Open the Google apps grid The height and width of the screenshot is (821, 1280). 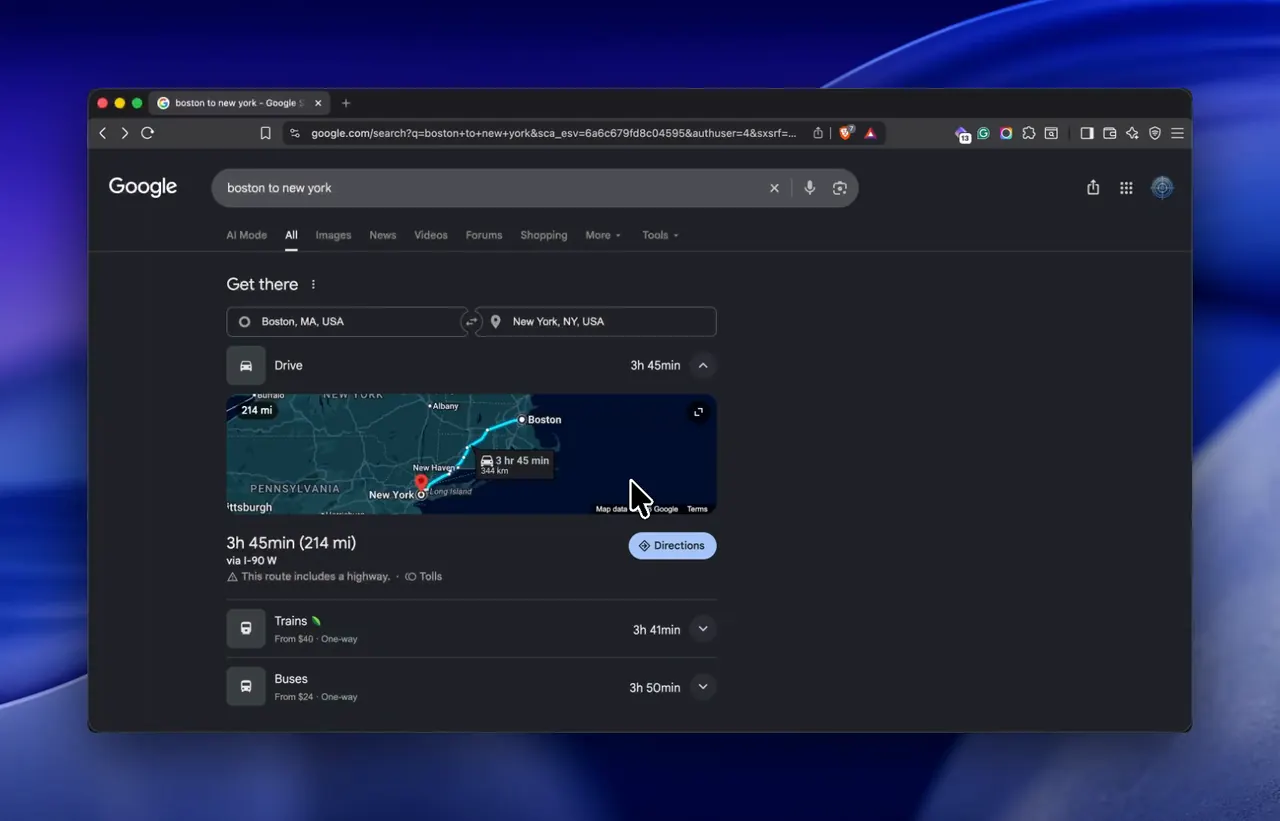tap(1126, 188)
